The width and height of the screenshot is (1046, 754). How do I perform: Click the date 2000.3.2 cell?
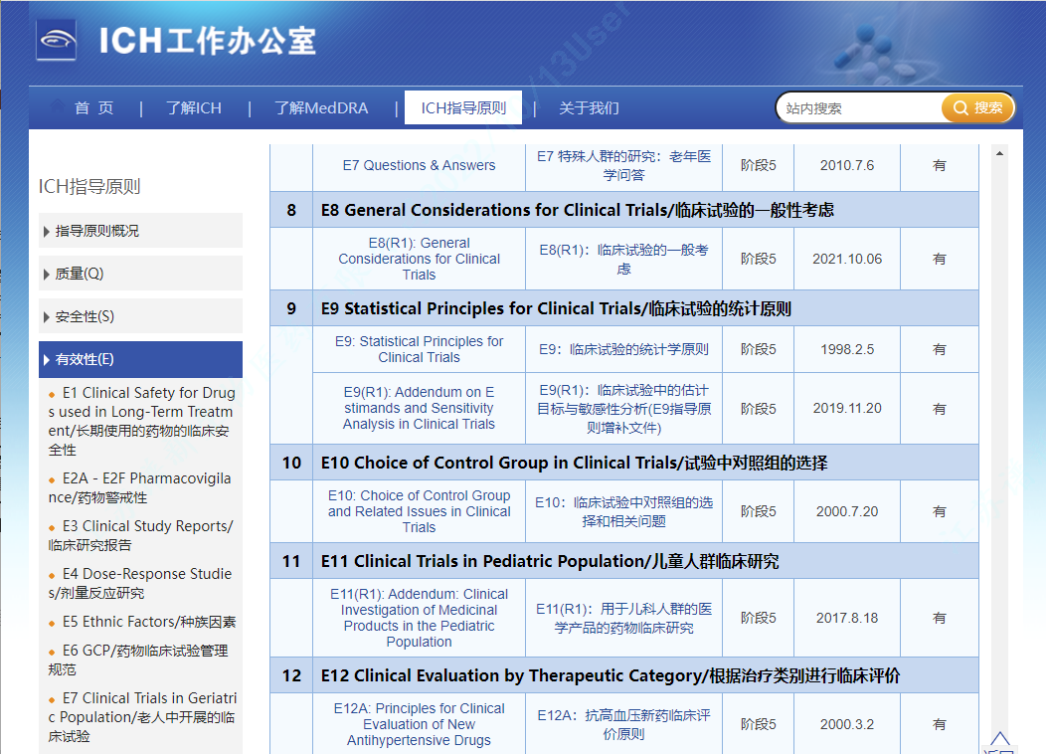click(847, 724)
